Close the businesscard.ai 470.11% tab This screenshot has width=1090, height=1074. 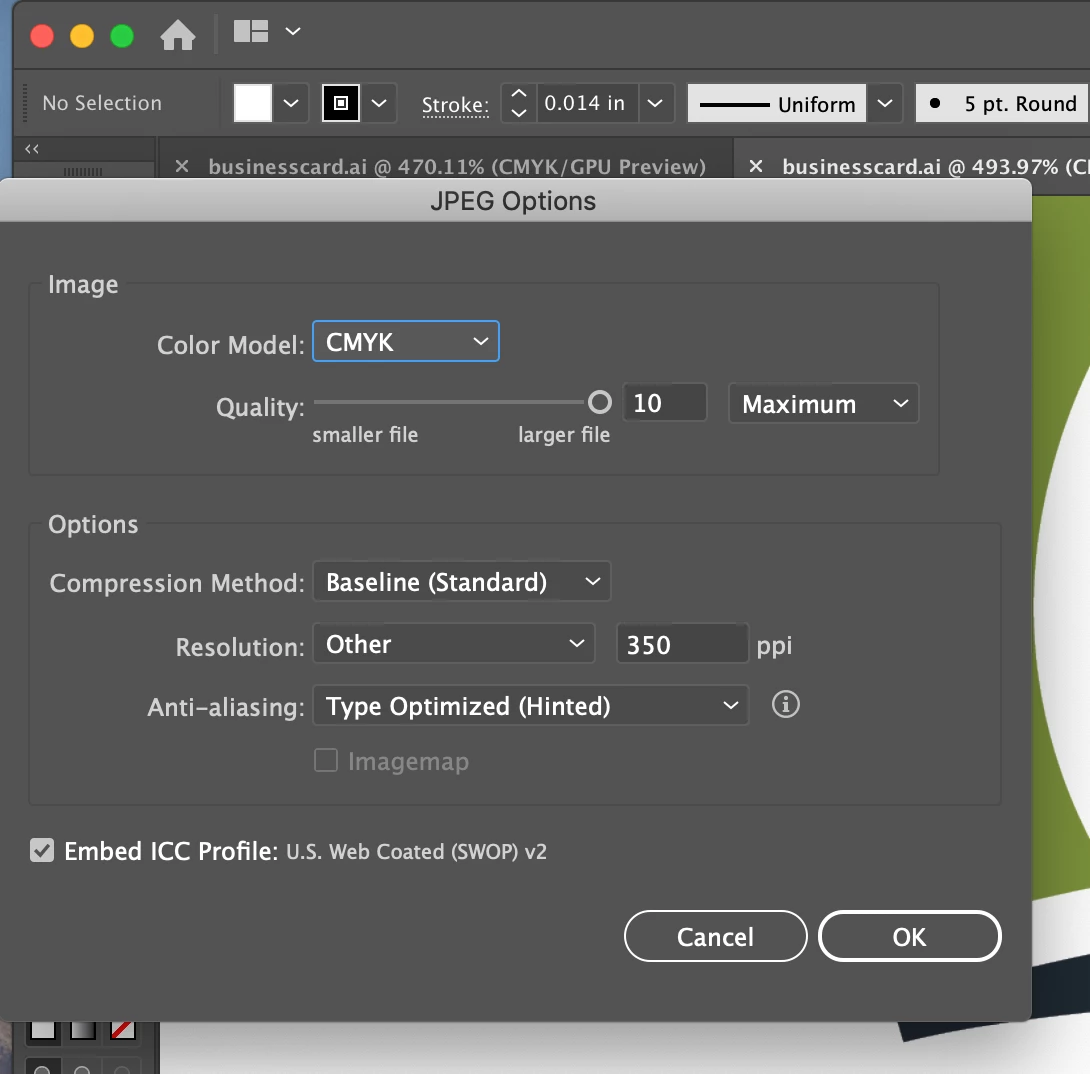[182, 166]
